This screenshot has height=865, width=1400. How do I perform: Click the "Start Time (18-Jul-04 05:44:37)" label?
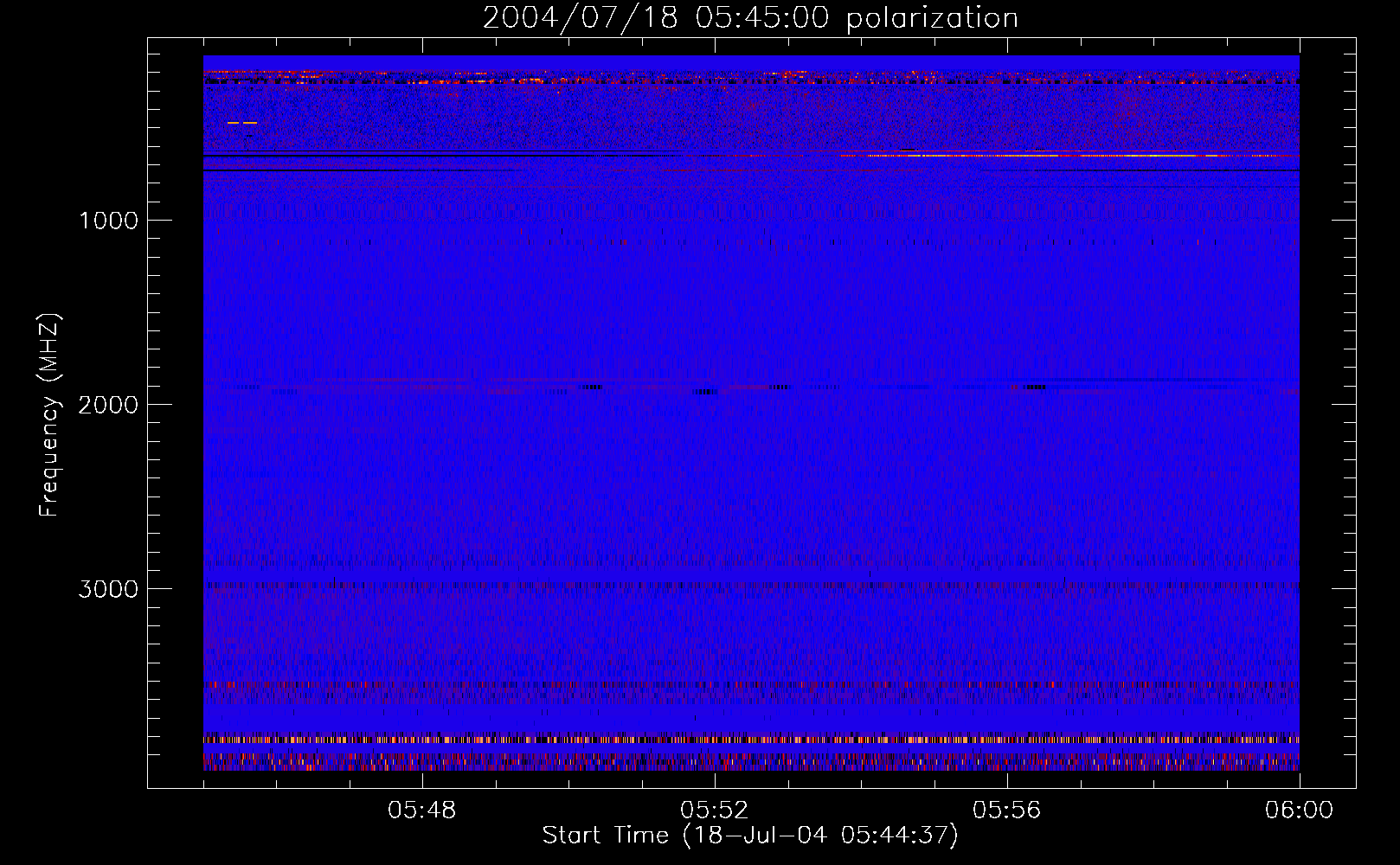[x=750, y=836]
